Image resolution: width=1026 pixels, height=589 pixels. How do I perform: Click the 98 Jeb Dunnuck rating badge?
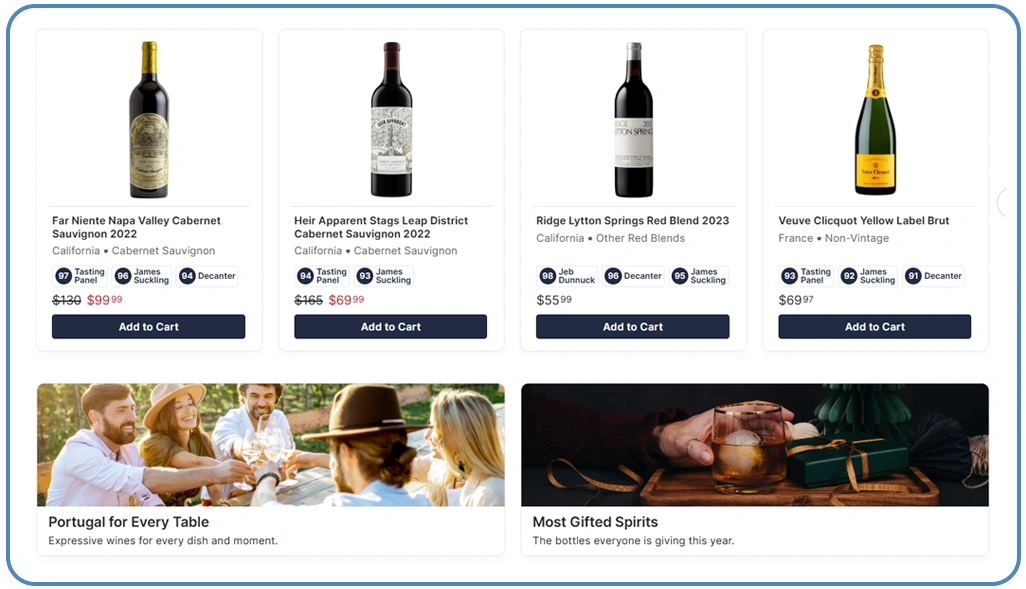click(567, 276)
